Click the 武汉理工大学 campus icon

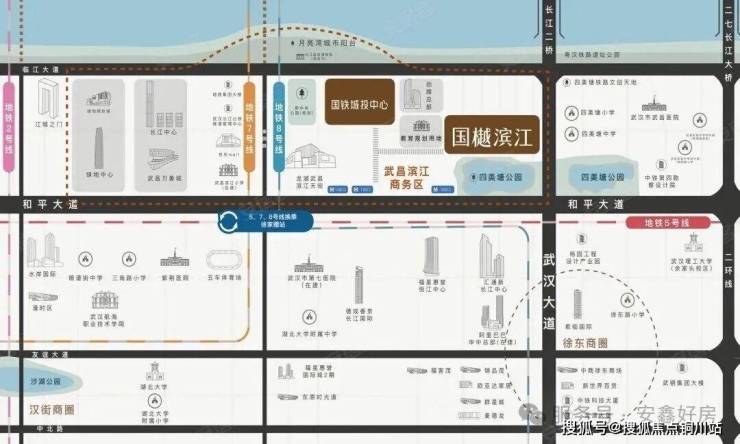pos(692,243)
